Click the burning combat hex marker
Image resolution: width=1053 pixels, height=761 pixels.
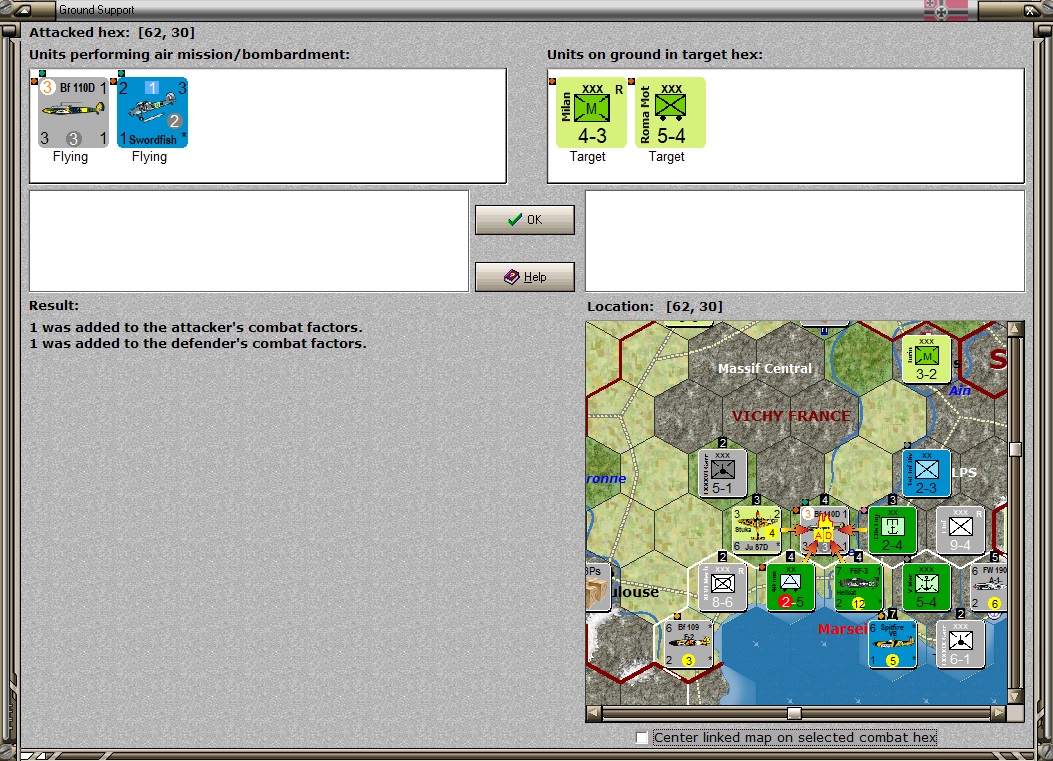pyautogui.click(x=823, y=530)
